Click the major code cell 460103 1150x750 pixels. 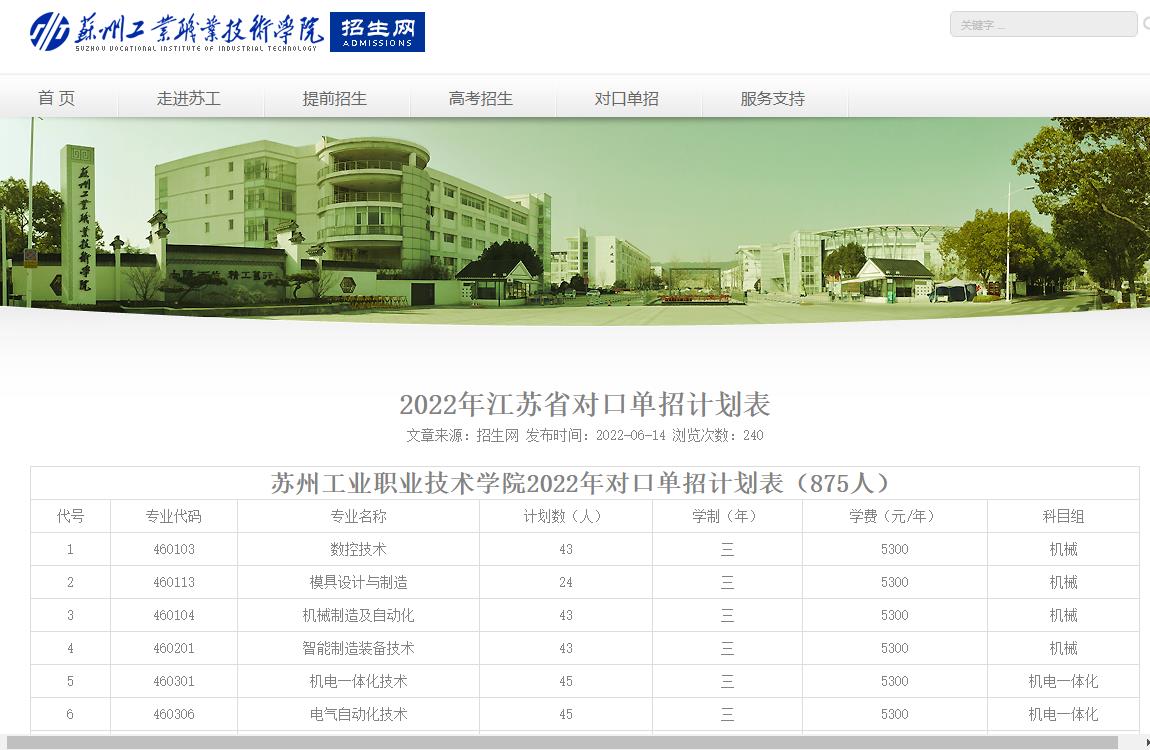coord(174,549)
